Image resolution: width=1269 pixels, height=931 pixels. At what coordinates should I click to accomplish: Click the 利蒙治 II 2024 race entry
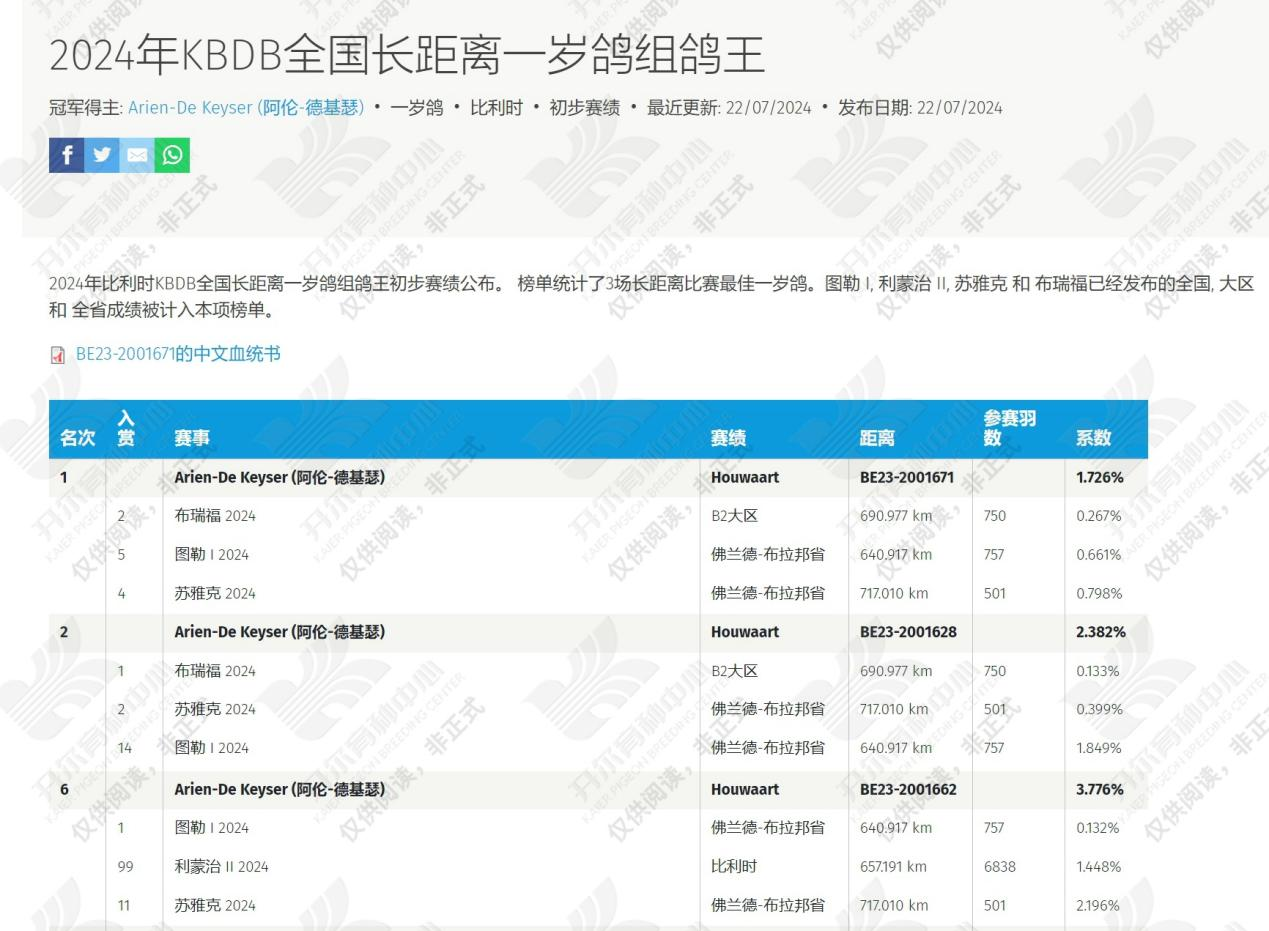[x=221, y=867]
